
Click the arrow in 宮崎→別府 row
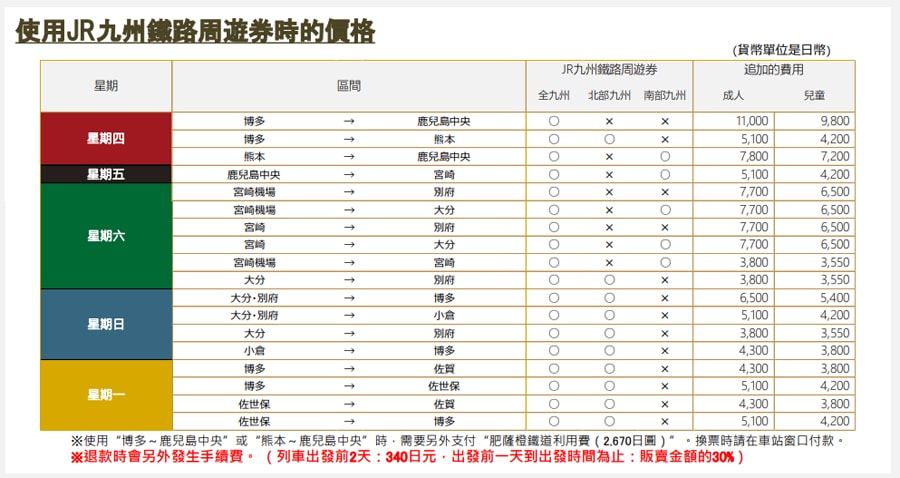pyautogui.click(x=349, y=227)
